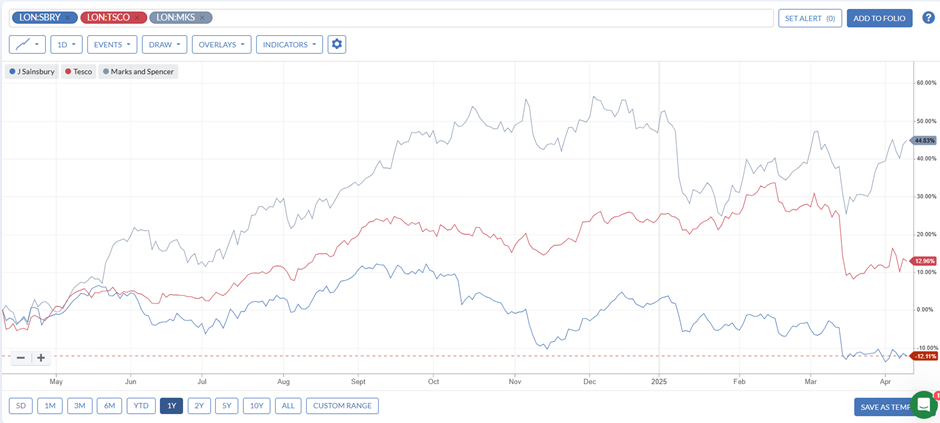Open the Overlays menu

tap(221, 44)
